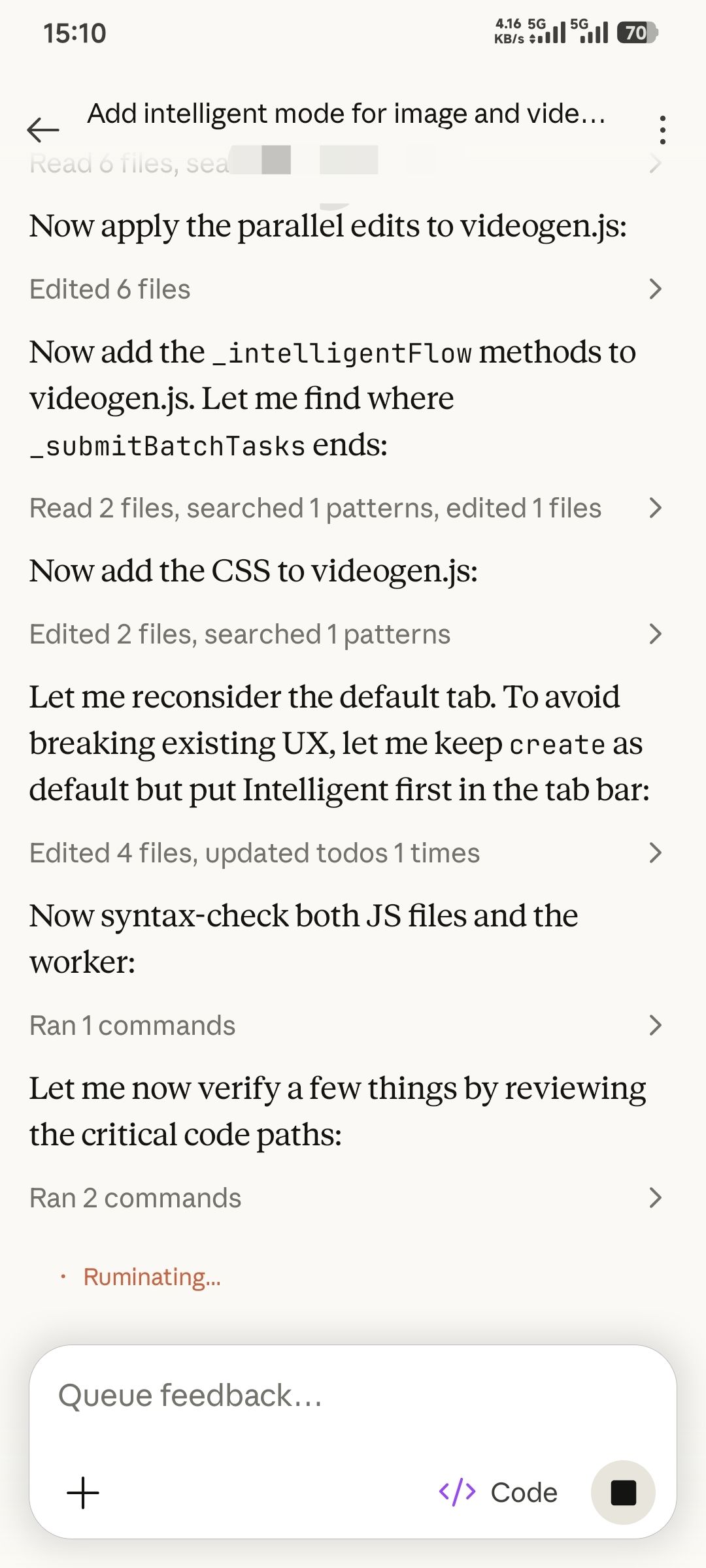Expand "Edited 4 files, updated todos" row
This screenshot has width=706, height=1568.
coord(655,853)
